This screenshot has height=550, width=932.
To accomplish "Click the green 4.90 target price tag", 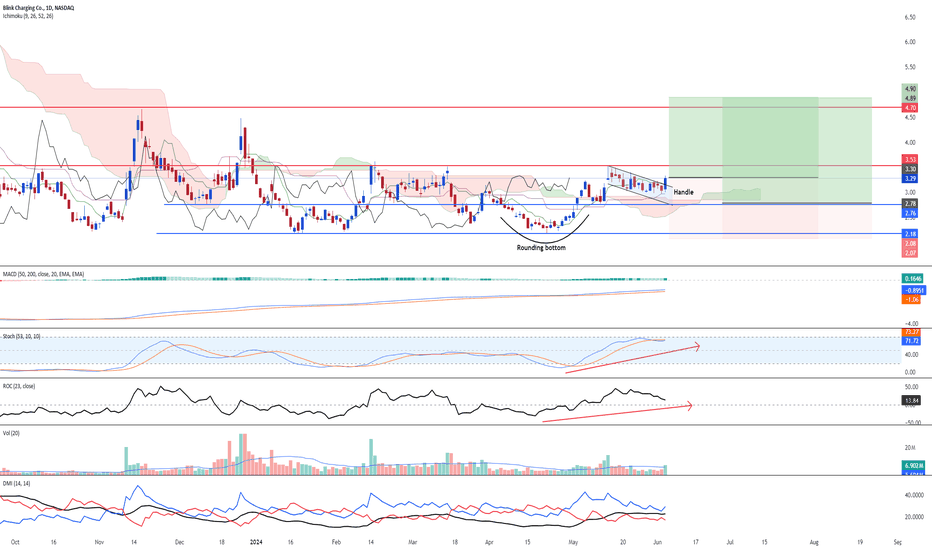I will (x=910, y=89).
